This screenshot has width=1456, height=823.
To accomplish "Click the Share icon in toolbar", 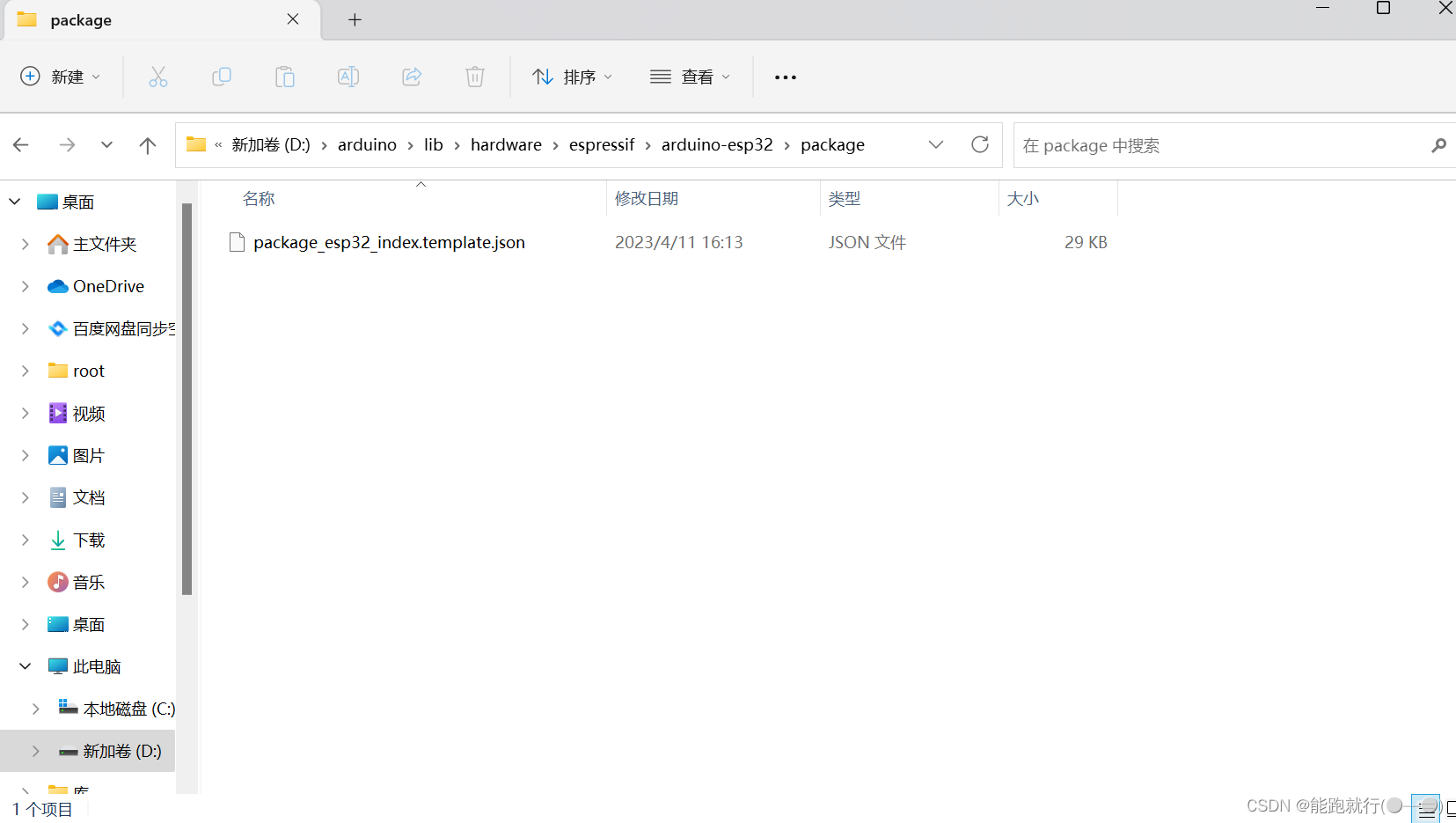I will 412,77.
